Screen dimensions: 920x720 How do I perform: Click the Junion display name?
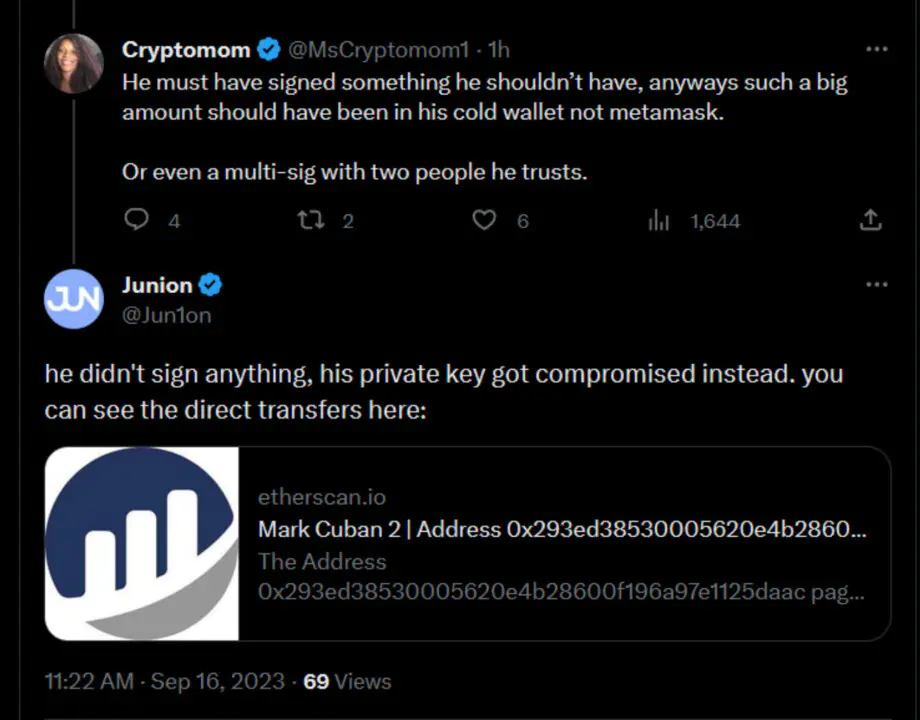click(157, 285)
